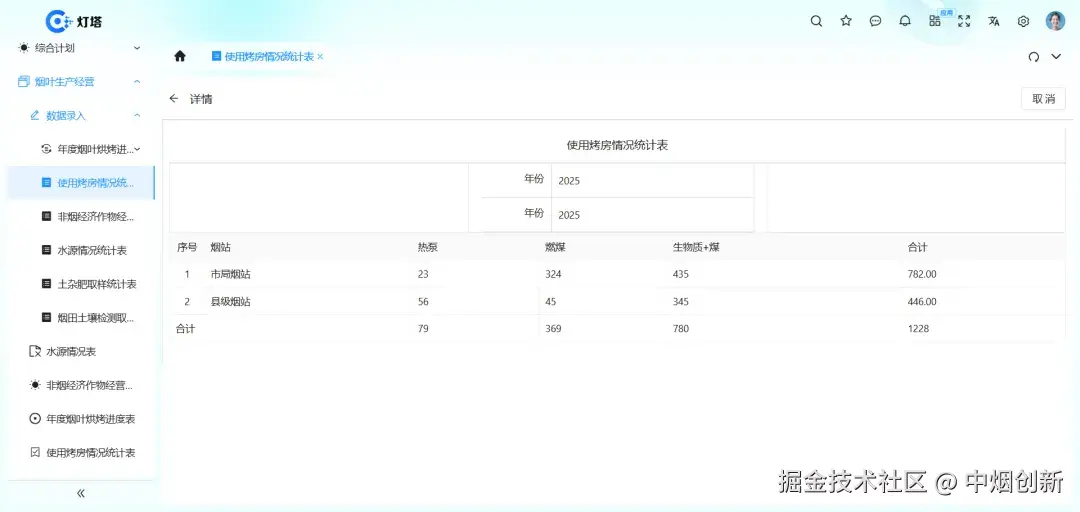Refresh the current tab with reload icon
1080x512 pixels.
tap(1033, 57)
